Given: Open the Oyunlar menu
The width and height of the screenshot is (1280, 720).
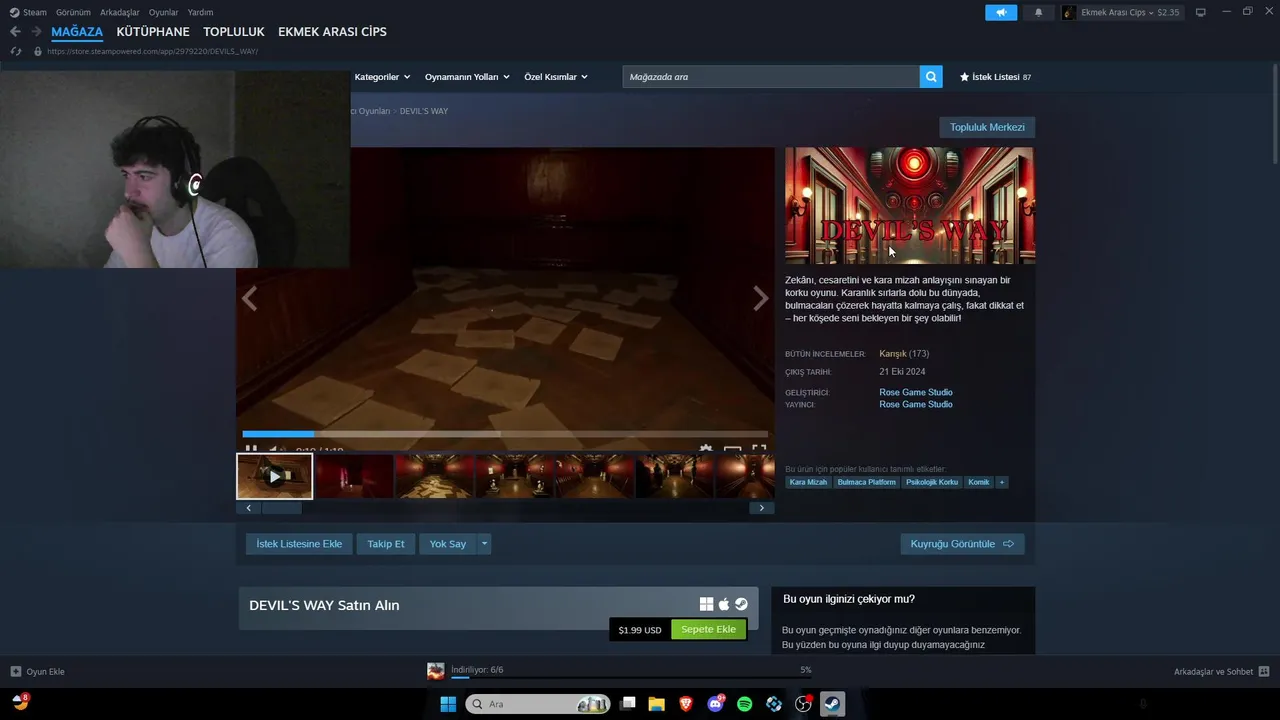Looking at the screenshot, I should [163, 12].
